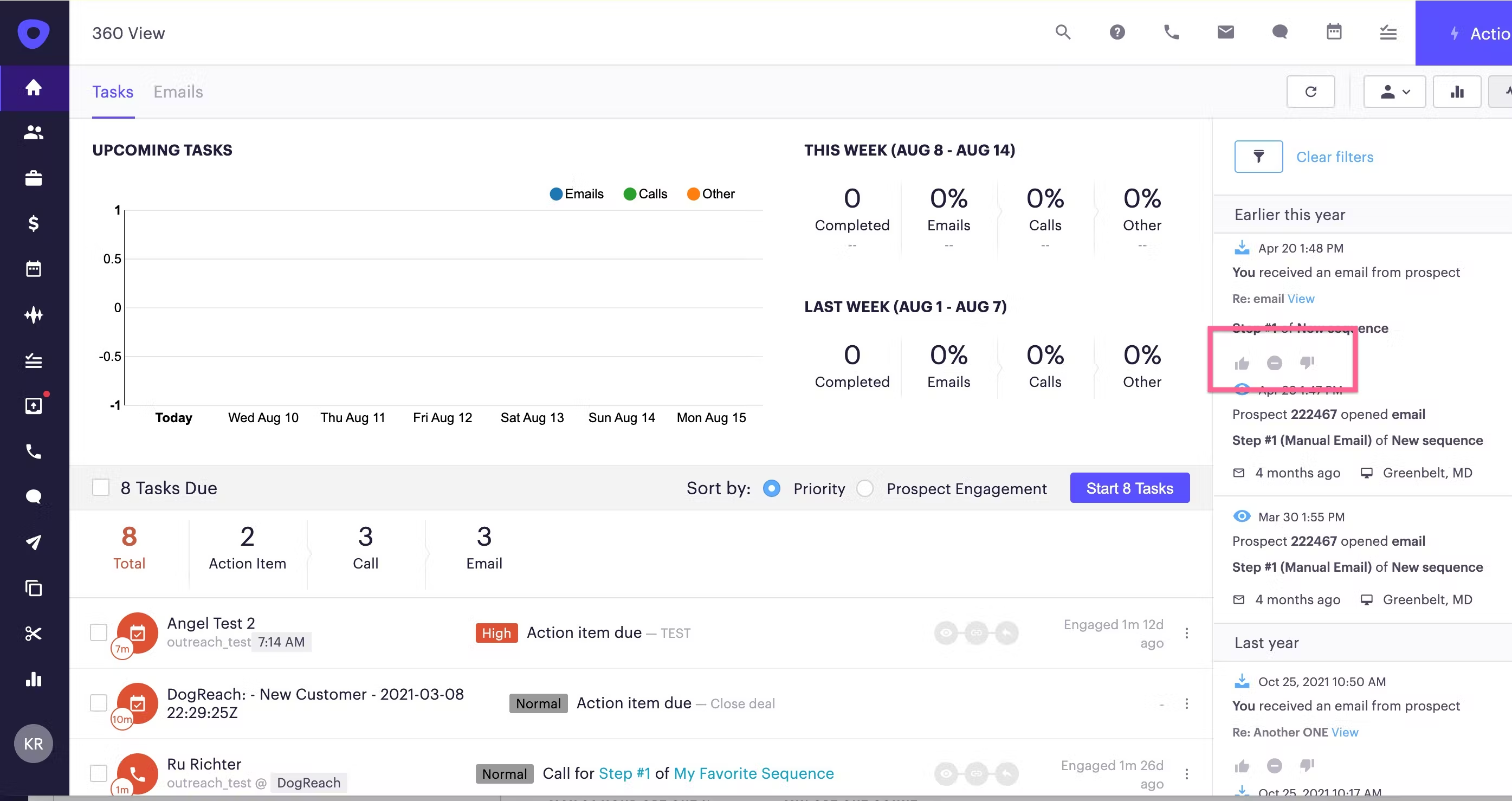Open the activity filter funnel button
1512x801 pixels.
1258,157
